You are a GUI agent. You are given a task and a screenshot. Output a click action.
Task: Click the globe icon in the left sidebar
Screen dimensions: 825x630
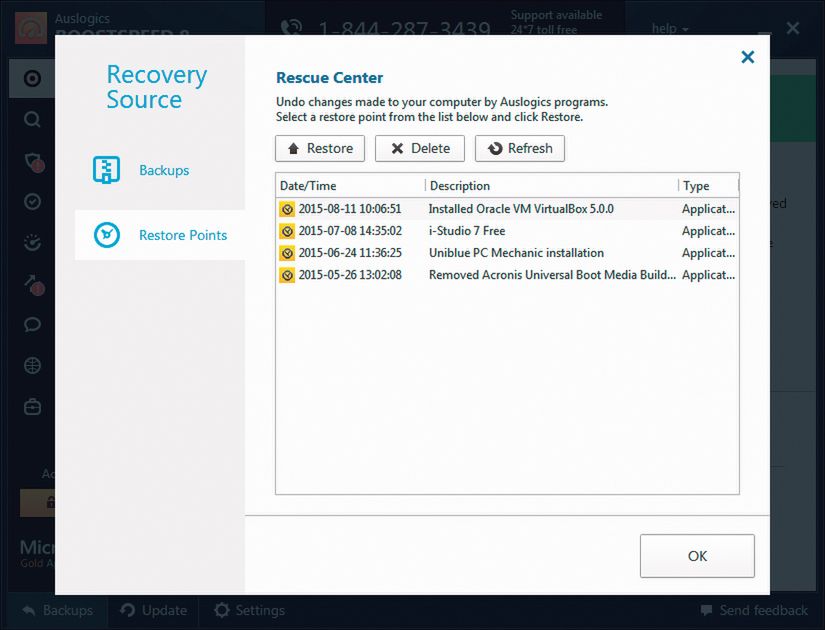[x=32, y=366]
